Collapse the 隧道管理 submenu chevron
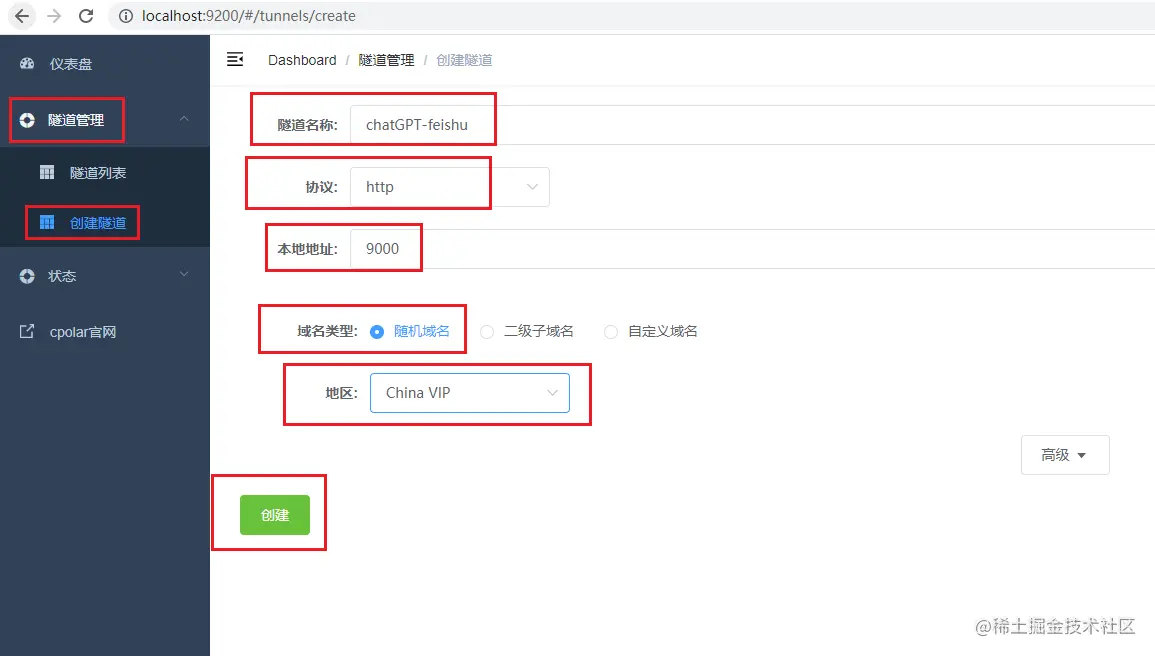1155x656 pixels. coord(184,119)
